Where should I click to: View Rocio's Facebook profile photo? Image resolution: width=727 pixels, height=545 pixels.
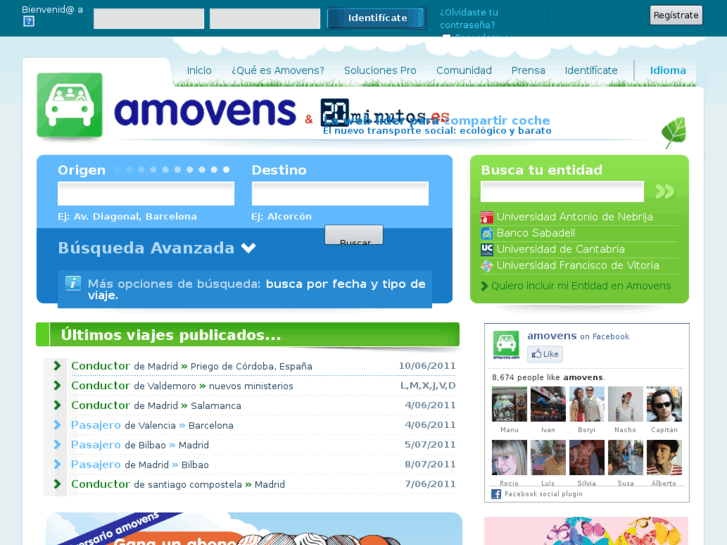pos(509,457)
